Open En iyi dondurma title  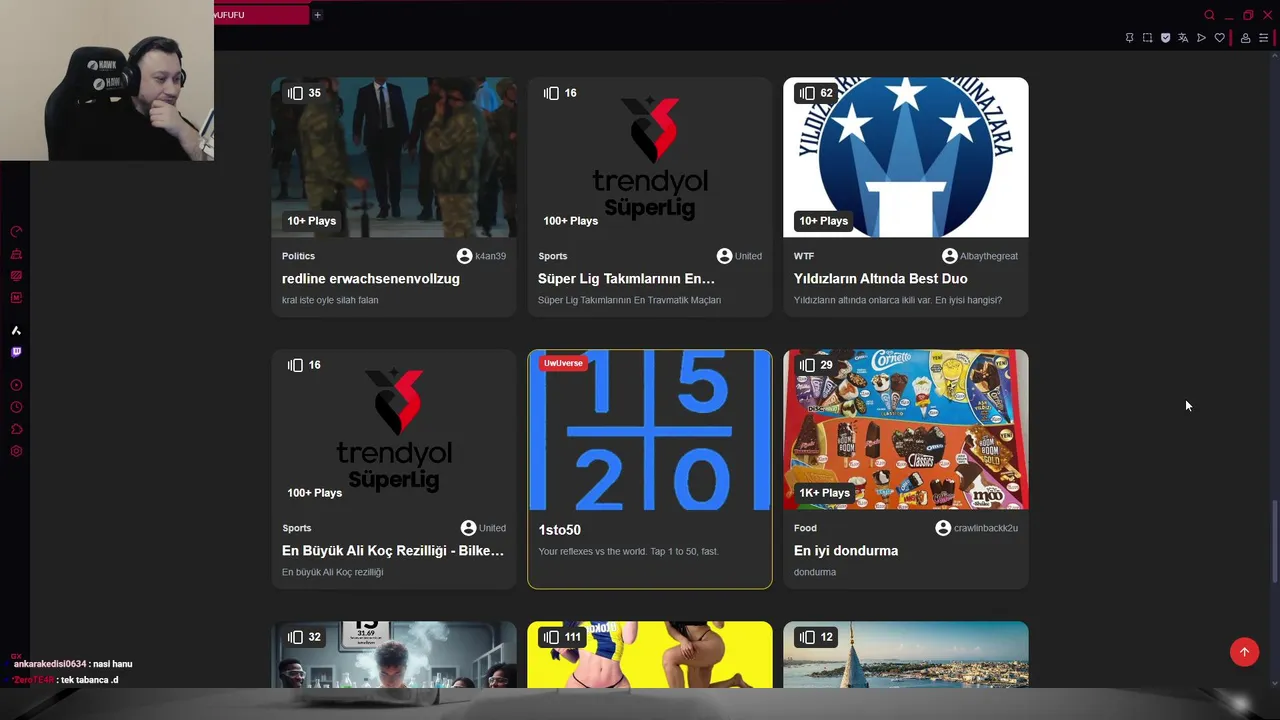pyautogui.click(x=846, y=551)
